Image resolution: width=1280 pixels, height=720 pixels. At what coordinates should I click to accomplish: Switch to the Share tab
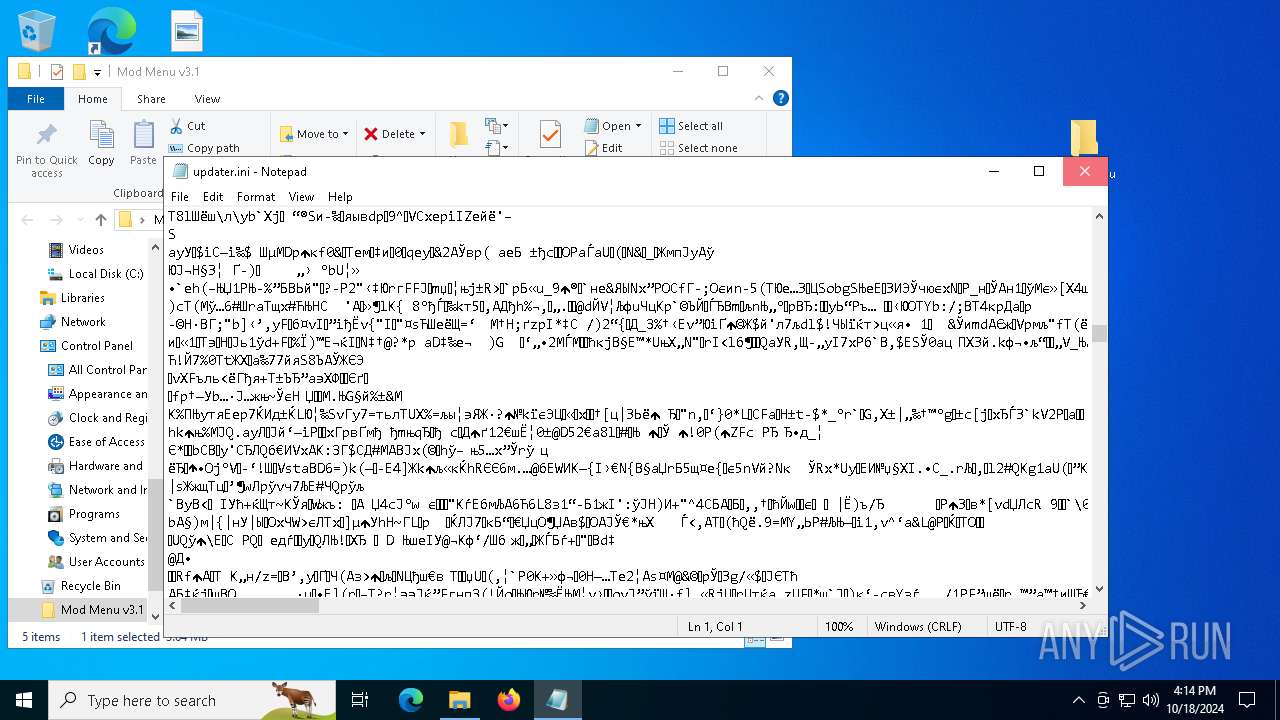151,99
